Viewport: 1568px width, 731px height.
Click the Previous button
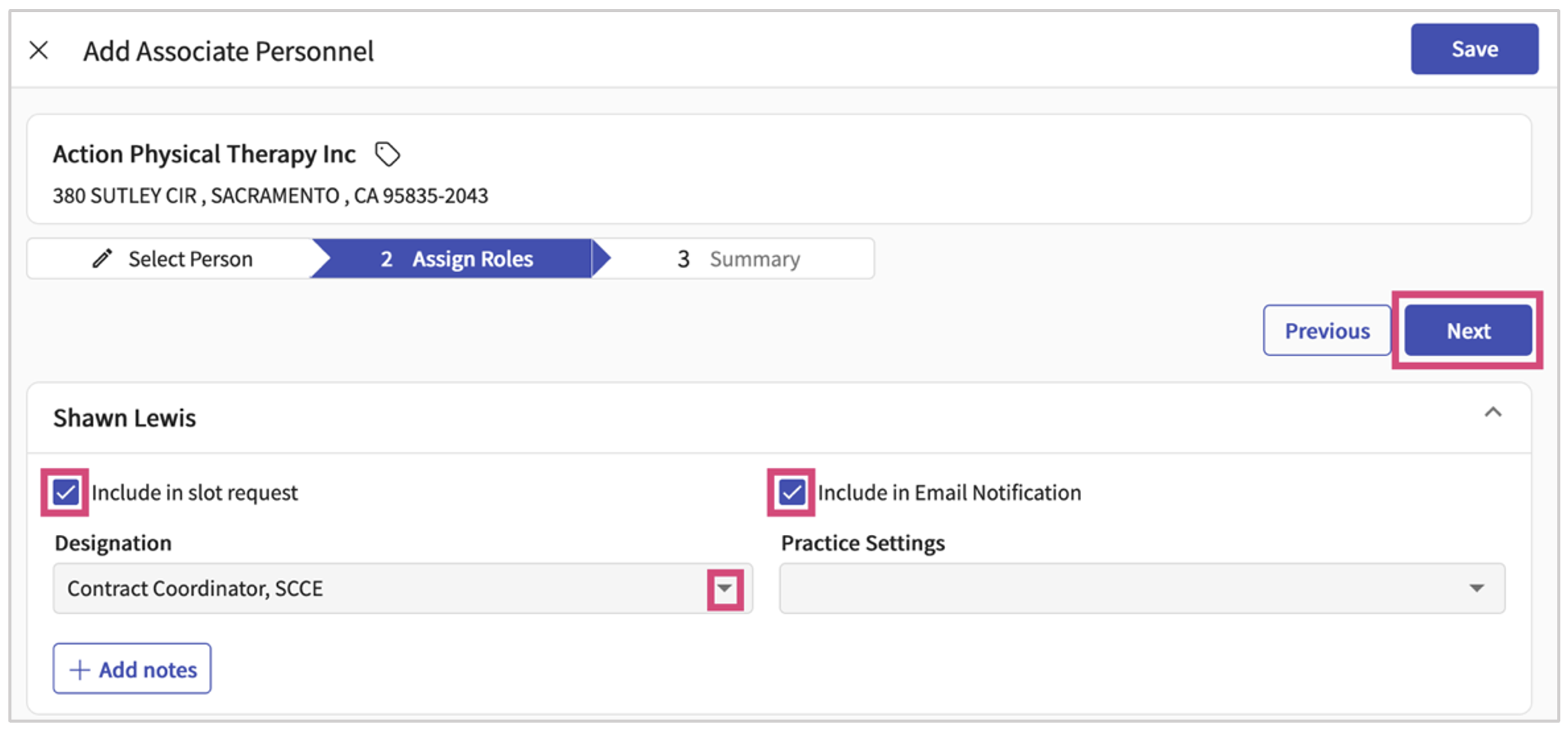click(1327, 330)
